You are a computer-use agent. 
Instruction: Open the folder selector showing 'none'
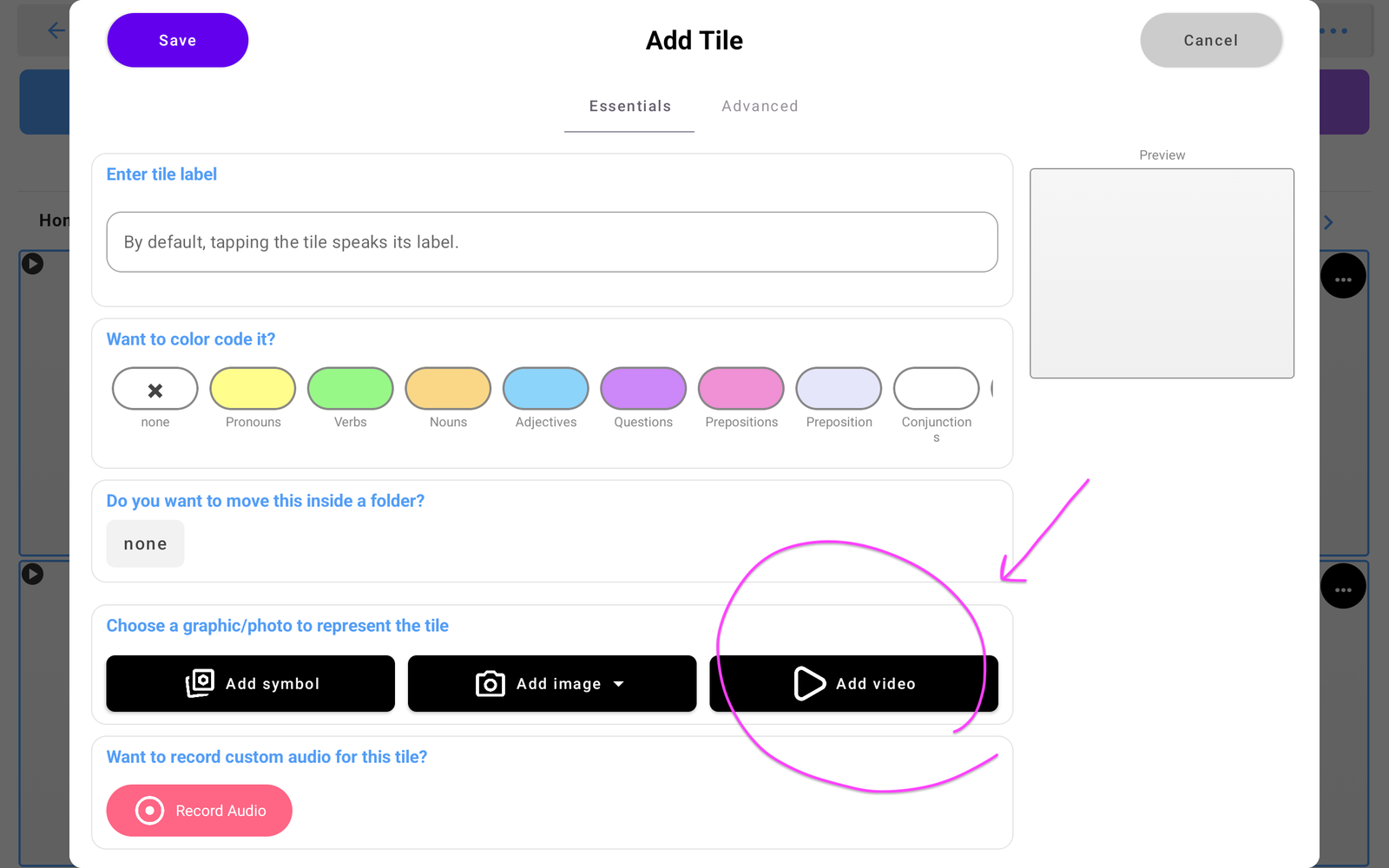(145, 543)
